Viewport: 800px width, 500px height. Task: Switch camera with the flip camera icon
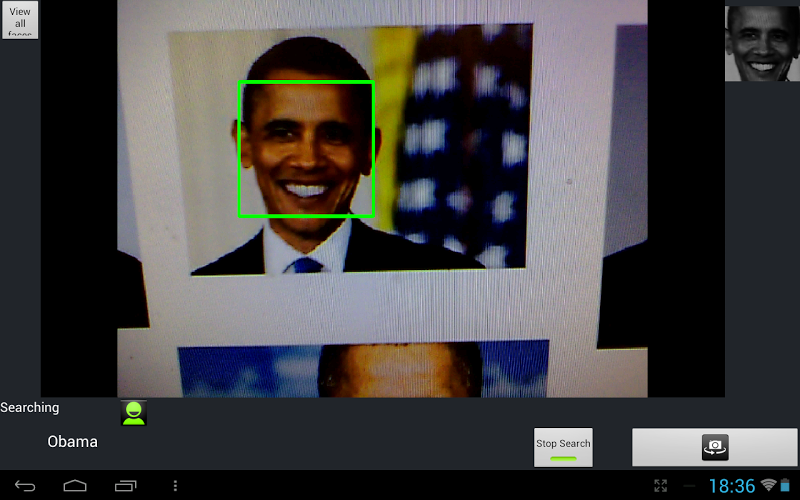coord(714,447)
